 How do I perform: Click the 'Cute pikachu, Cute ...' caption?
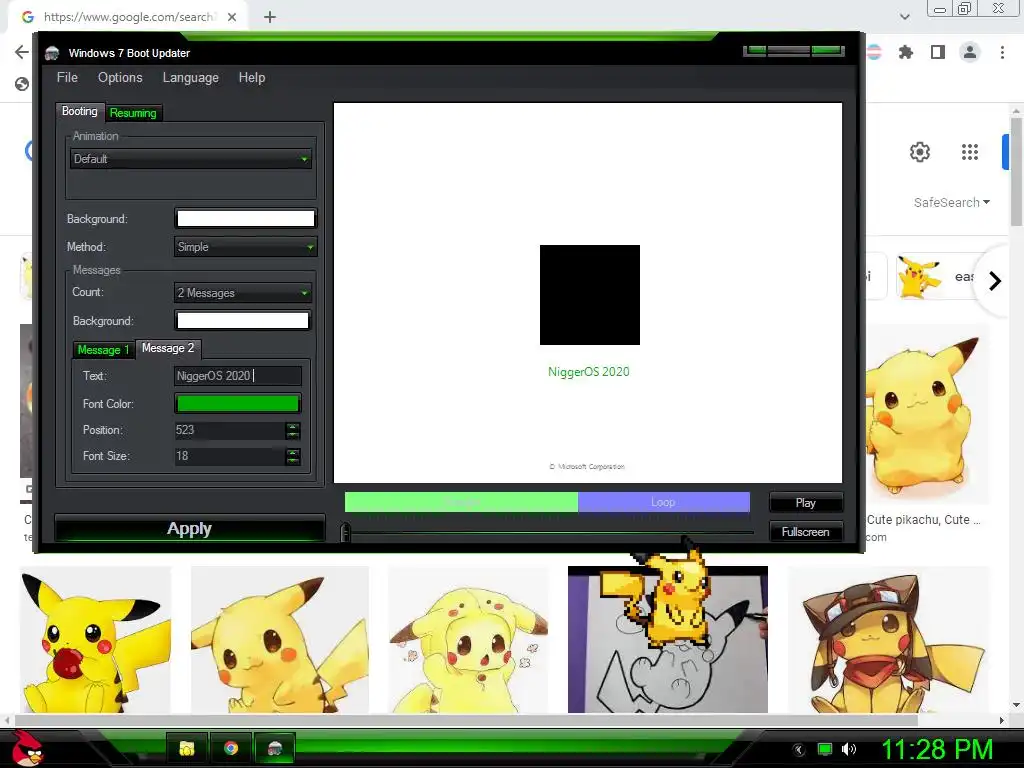923,520
